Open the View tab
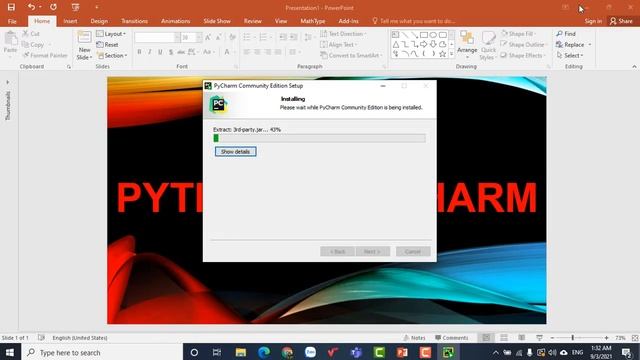The width and height of the screenshot is (640, 360). pyautogui.click(x=281, y=21)
